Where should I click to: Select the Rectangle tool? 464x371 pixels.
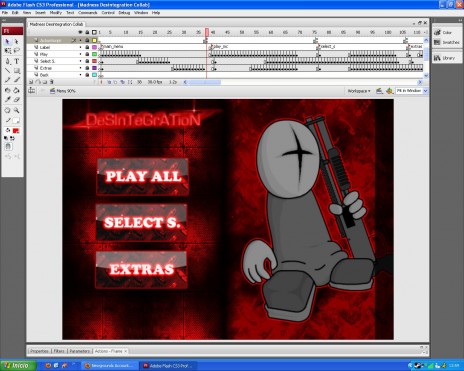click(x=16, y=71)
